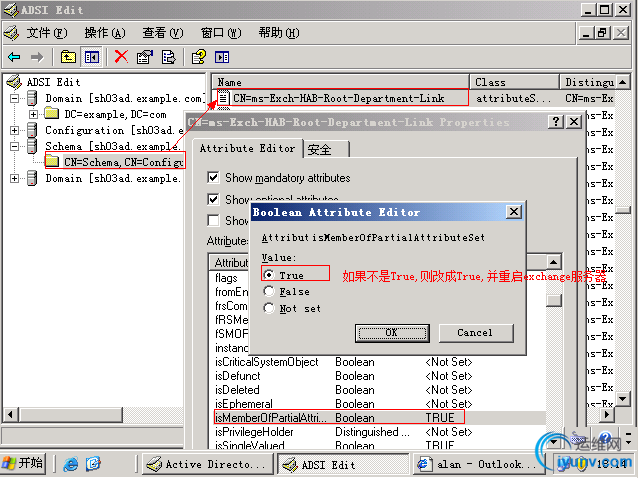Viewport: 638px width, 478px height.
Task: Open the 查看(V) menu
Action: [163, 33]
